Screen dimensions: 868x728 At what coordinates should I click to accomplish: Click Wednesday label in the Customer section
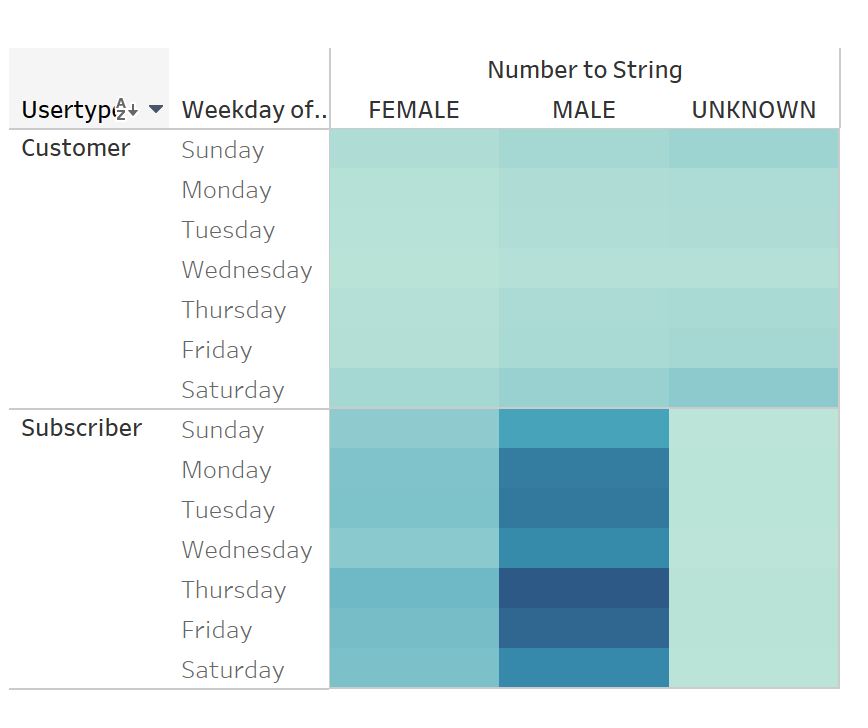pos(247,270)
